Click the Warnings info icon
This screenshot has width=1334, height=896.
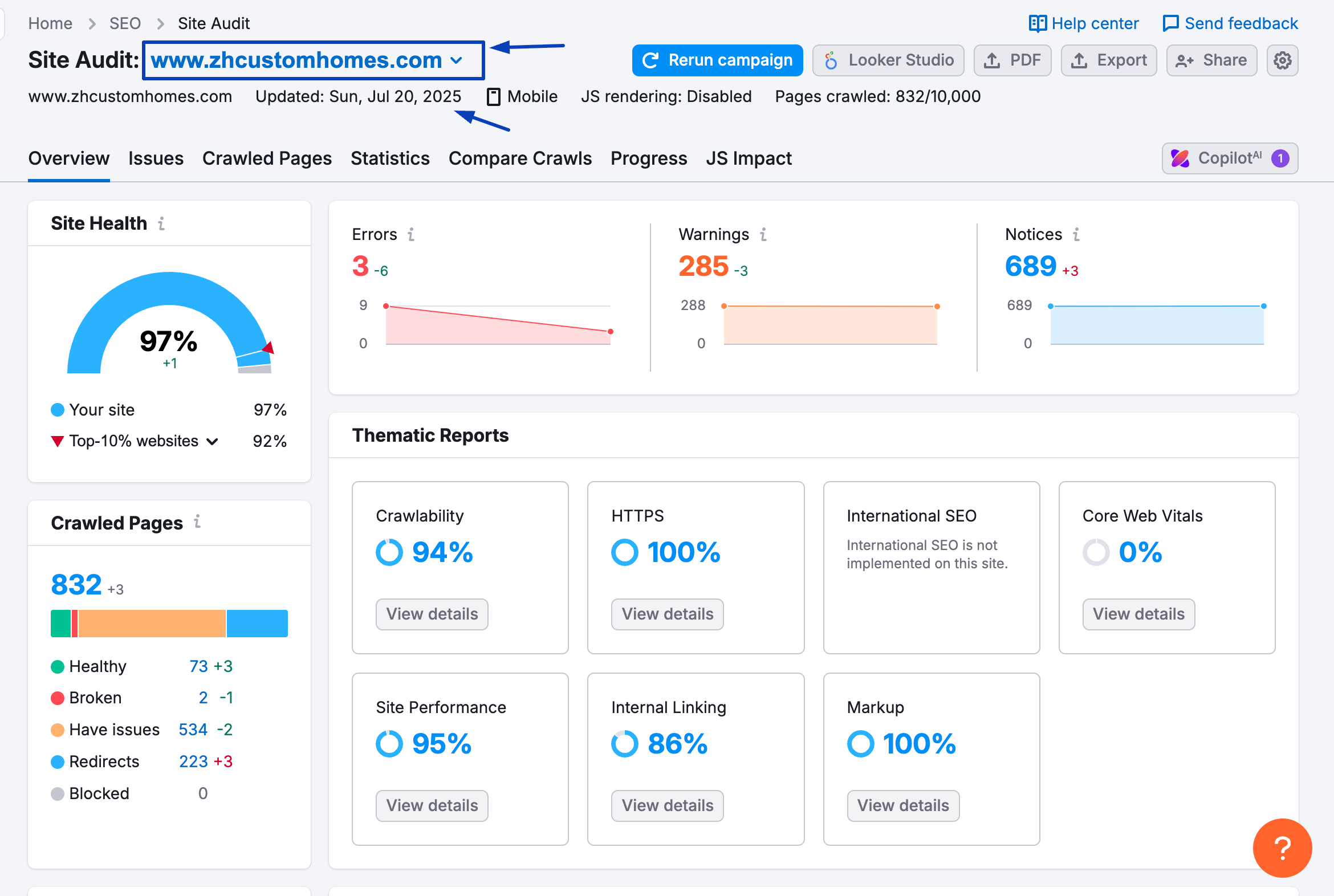763,234
